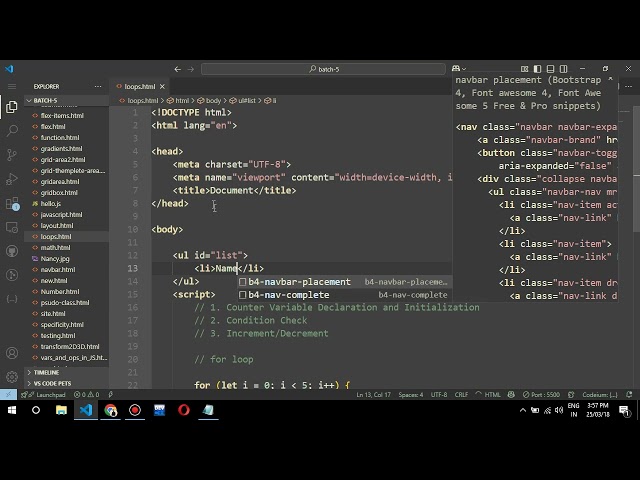The width and height of the screenshot is (640, 480).
Task: Open the Accounts icon in activity bar
Action: click(12, 353)
